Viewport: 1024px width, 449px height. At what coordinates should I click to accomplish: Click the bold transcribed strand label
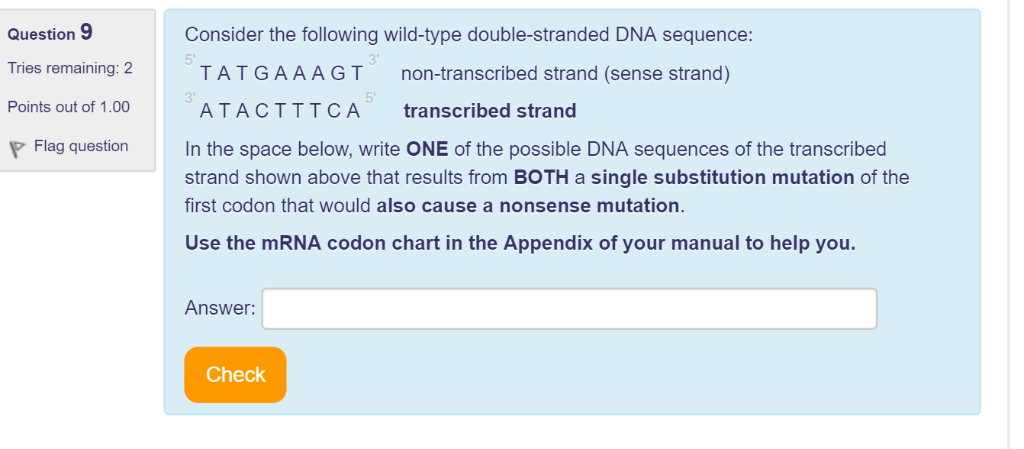click(490, 112)
